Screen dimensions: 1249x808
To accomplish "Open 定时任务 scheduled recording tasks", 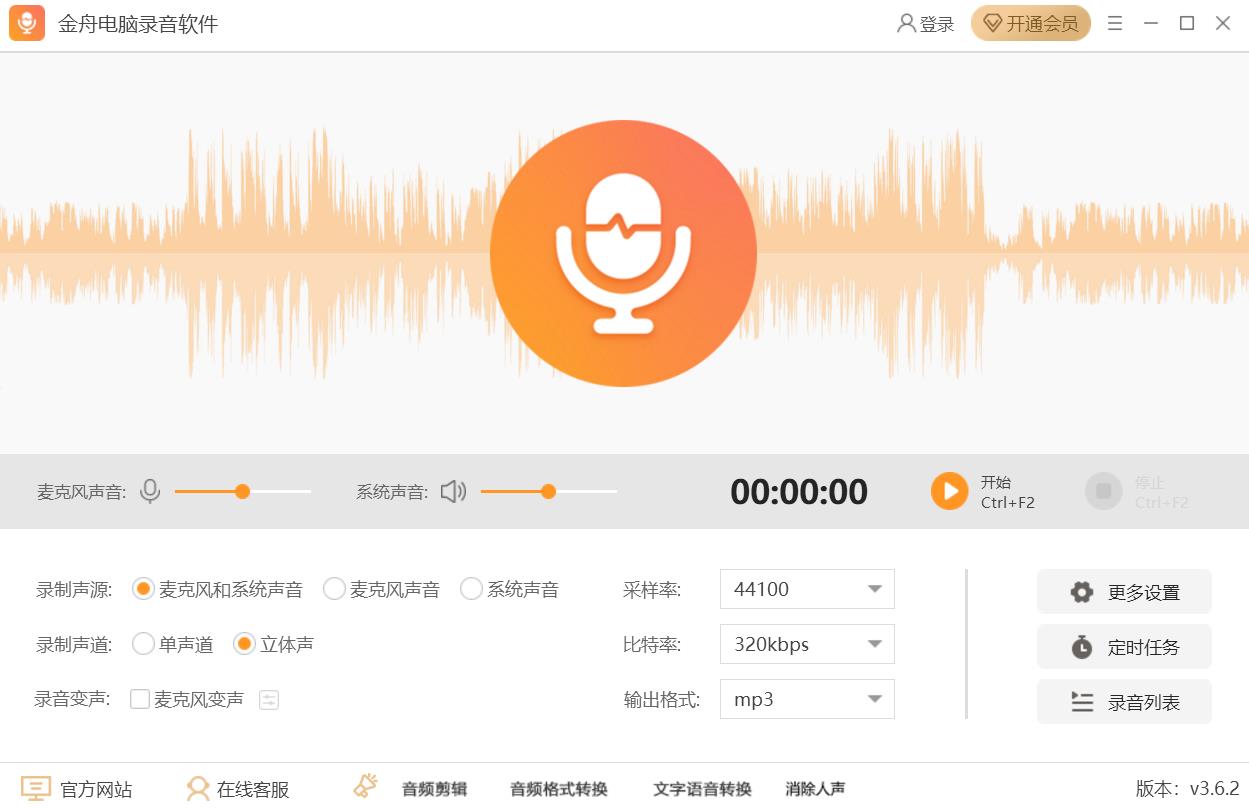I will click(1123, 646).
